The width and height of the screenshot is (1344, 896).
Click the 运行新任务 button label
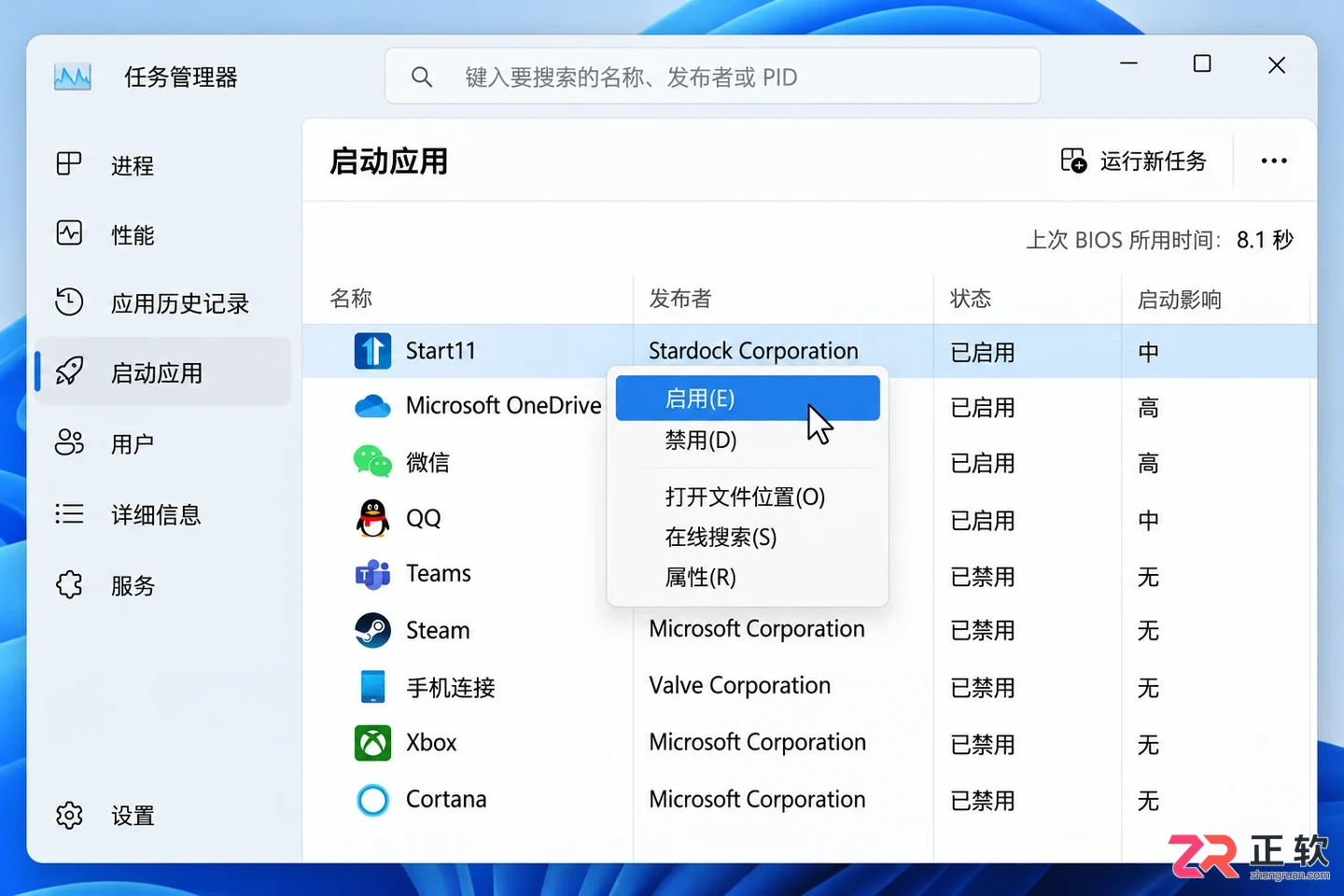coord(1153,161)
